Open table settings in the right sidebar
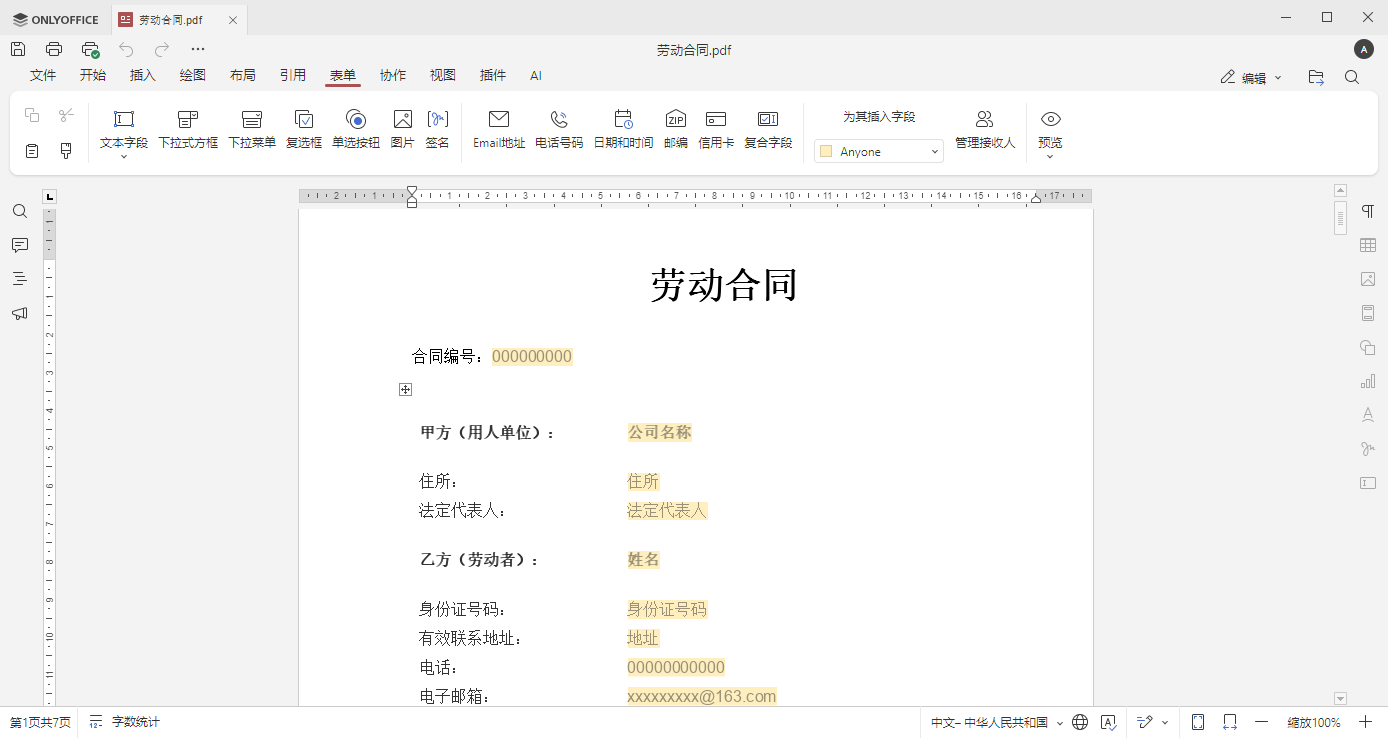 click(1367, 245)
